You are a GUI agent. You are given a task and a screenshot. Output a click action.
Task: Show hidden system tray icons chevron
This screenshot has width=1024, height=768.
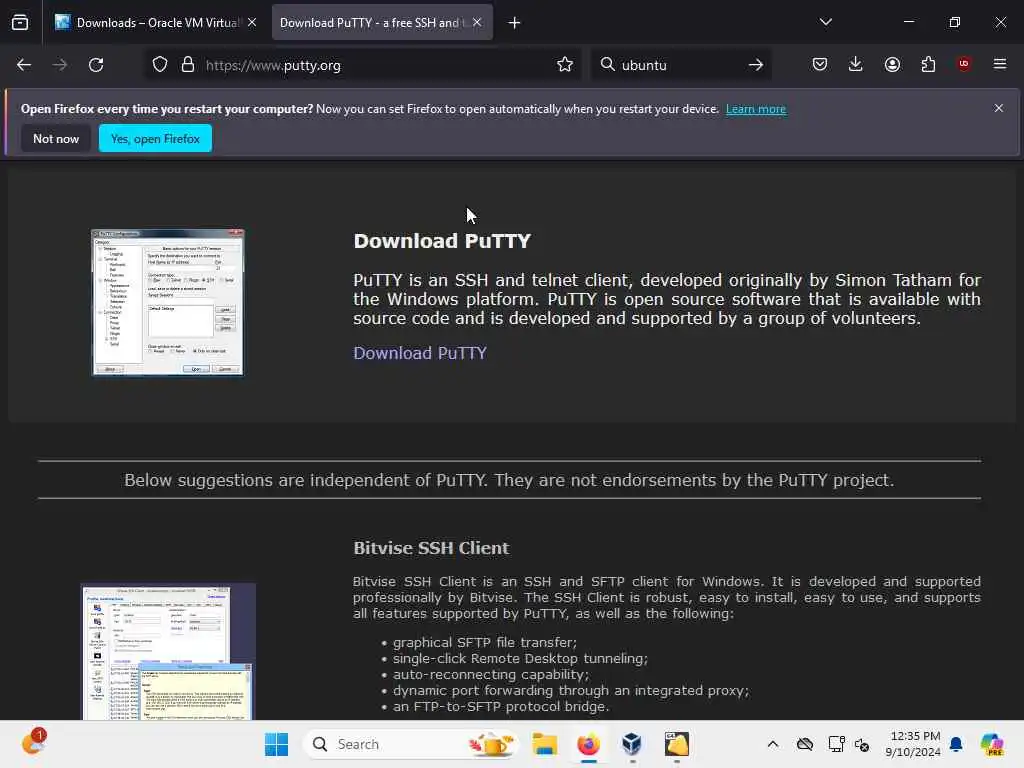coord(773,744)
